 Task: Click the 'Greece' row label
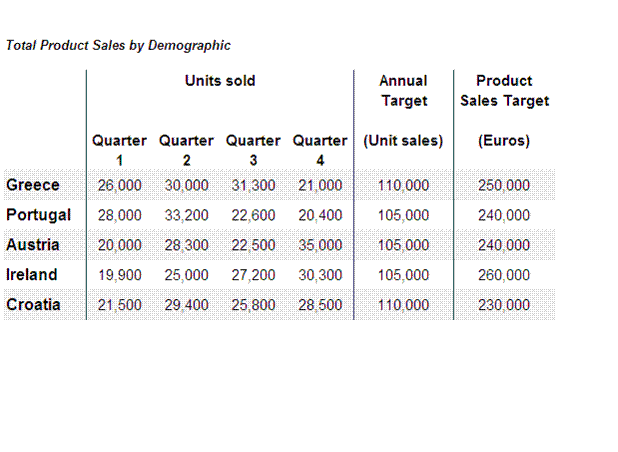33,185
